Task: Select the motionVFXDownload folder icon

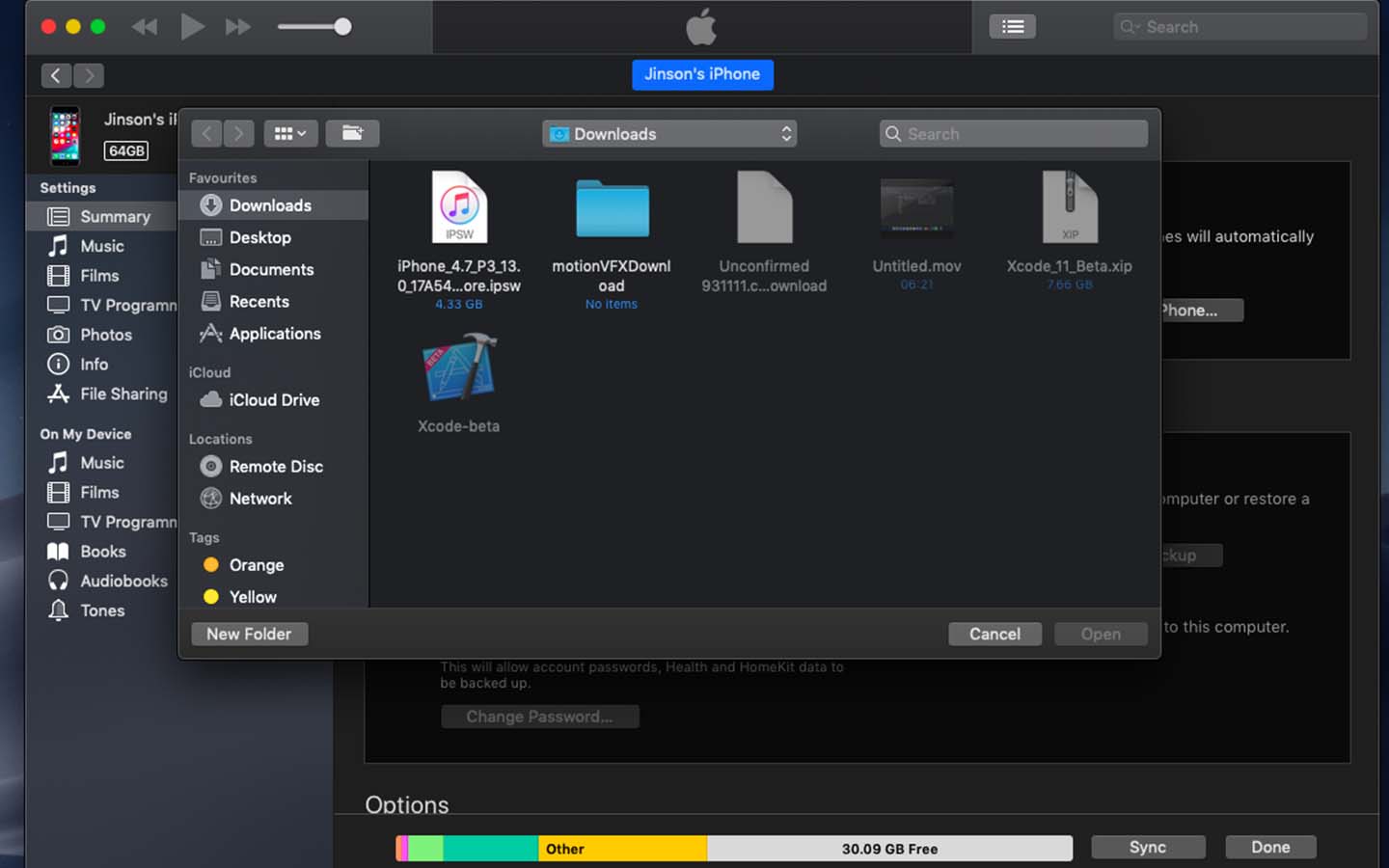Action: [613, 208]
